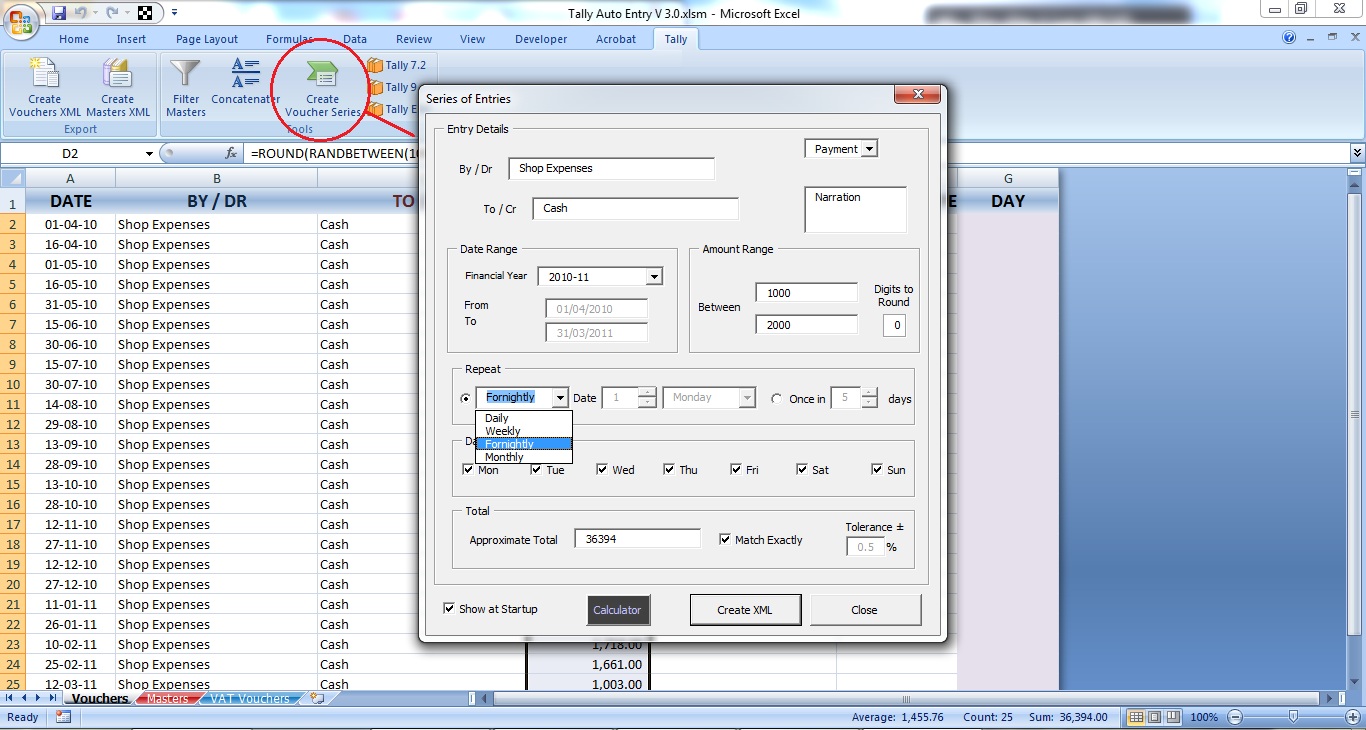Click the Create XML button
1366x730 pixels.
click(745, 610)
